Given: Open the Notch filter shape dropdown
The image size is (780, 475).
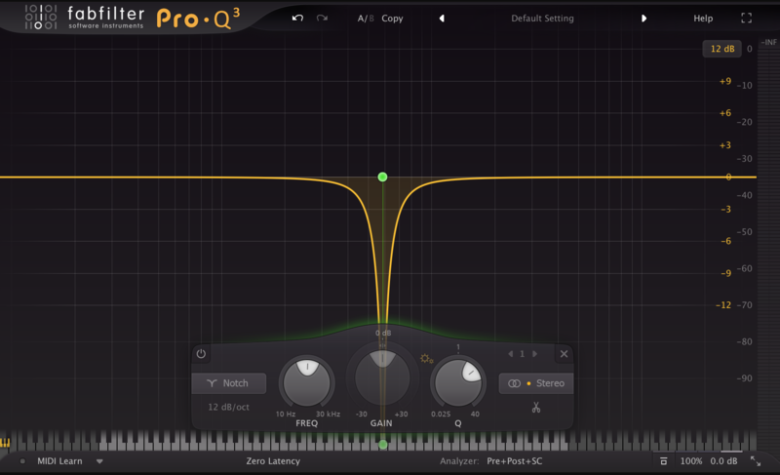Looking at the screenshot, I should tap(229, 383).
